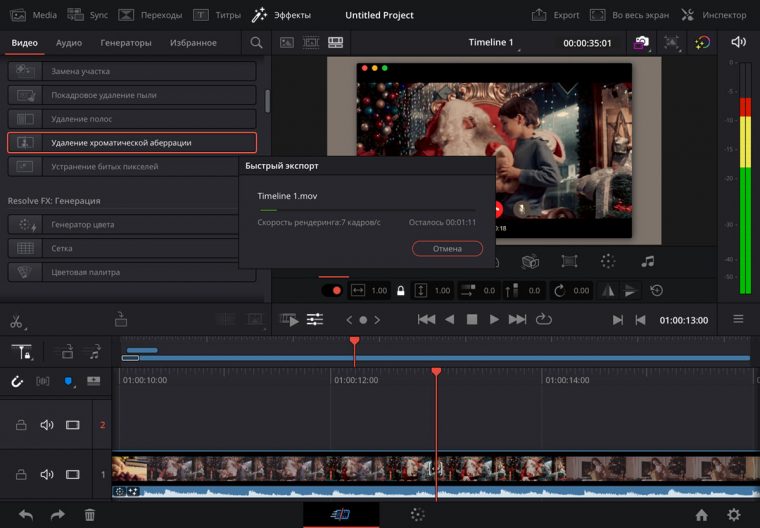Toggle timeline snapping magnet

[17, 381]
